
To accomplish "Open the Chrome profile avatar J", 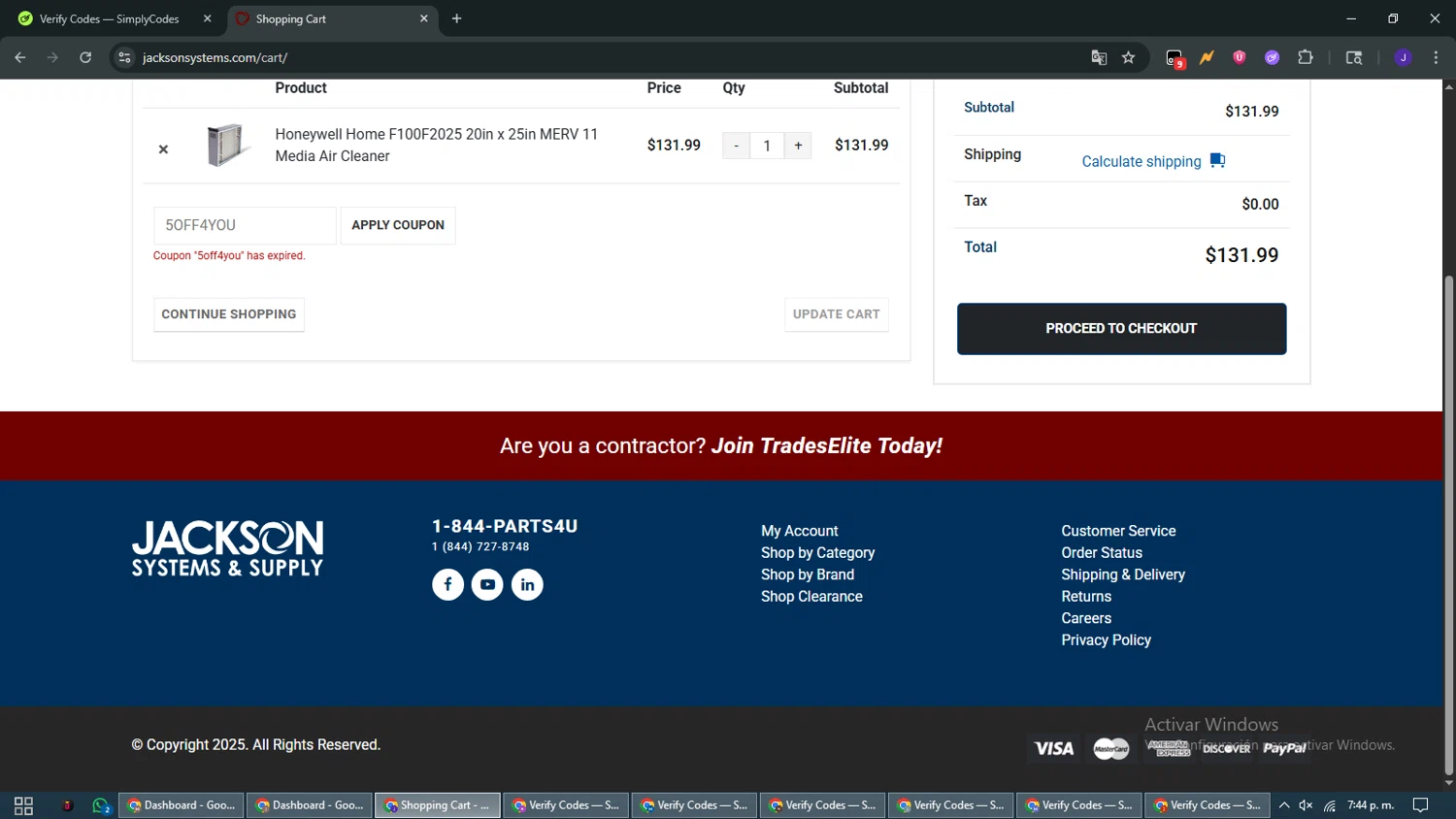I will point(1403,57).
